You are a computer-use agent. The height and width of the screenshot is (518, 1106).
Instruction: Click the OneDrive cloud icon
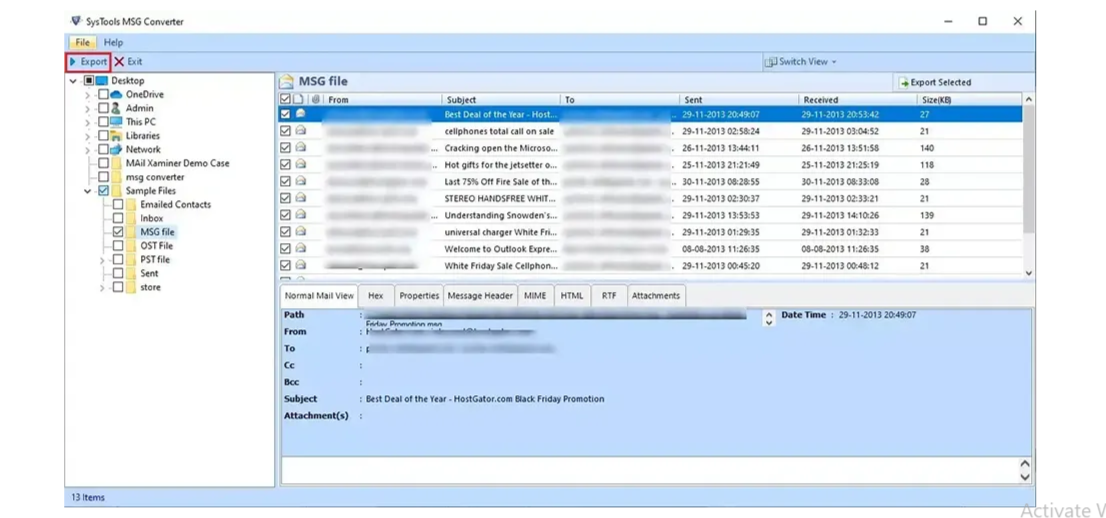(116, 94)
